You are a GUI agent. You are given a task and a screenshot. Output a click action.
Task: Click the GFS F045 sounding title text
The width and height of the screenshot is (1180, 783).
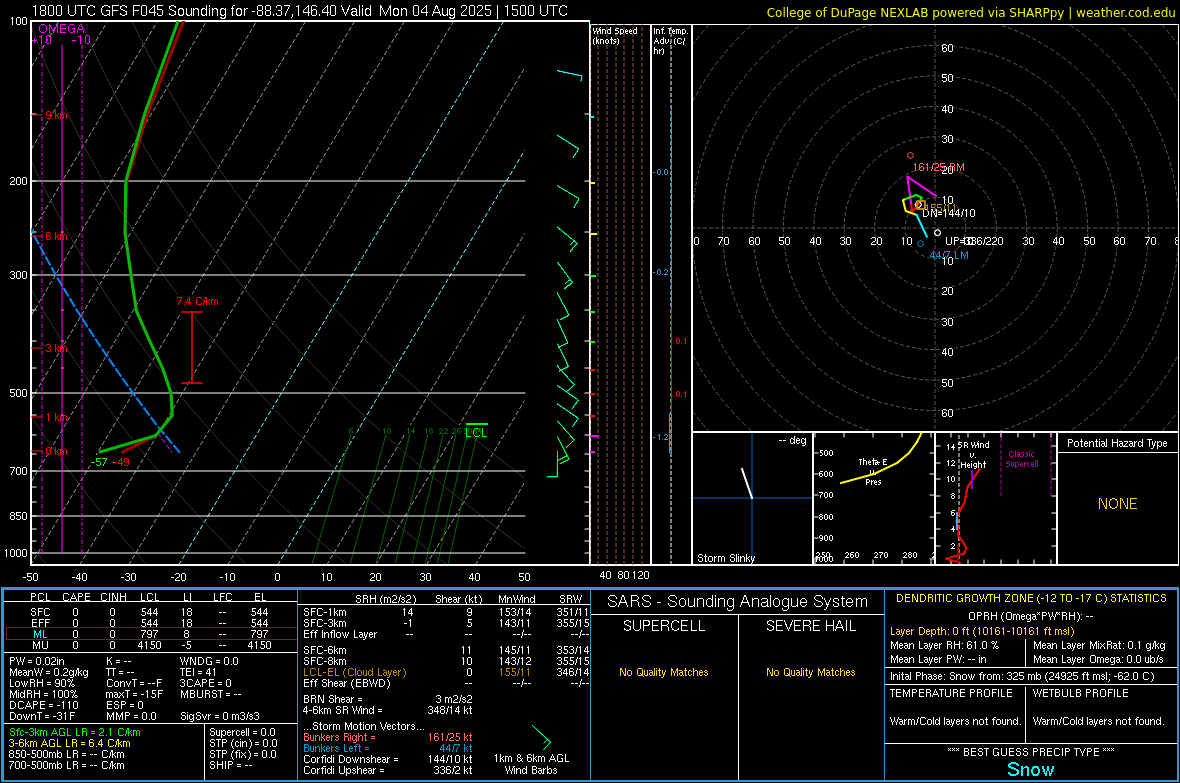[300, 11]
